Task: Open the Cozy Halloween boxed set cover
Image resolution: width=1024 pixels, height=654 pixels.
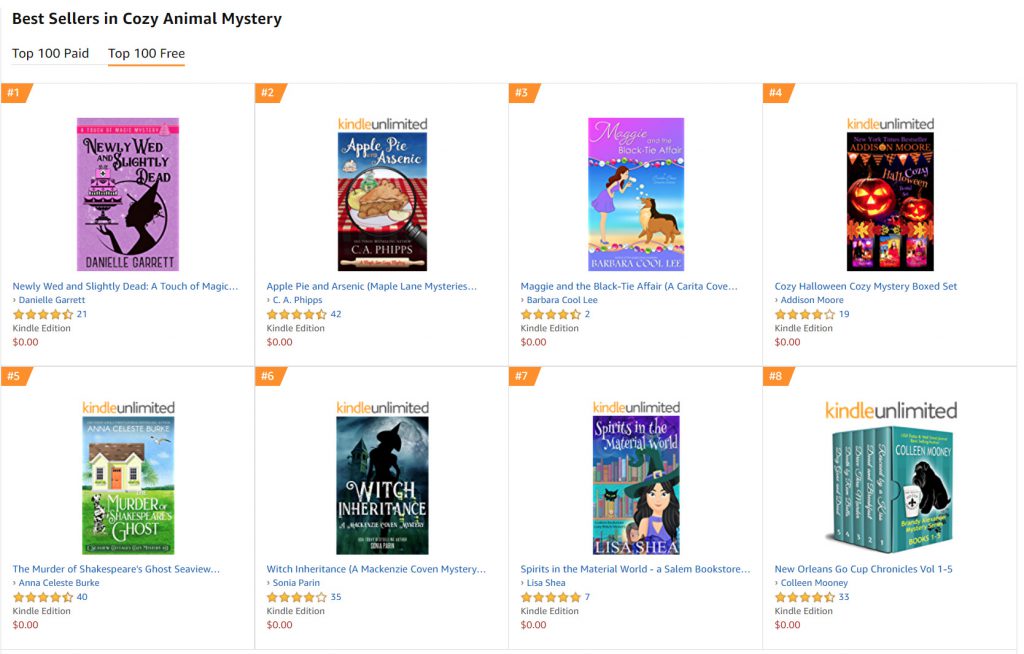Action: click(x=890, y=201)
